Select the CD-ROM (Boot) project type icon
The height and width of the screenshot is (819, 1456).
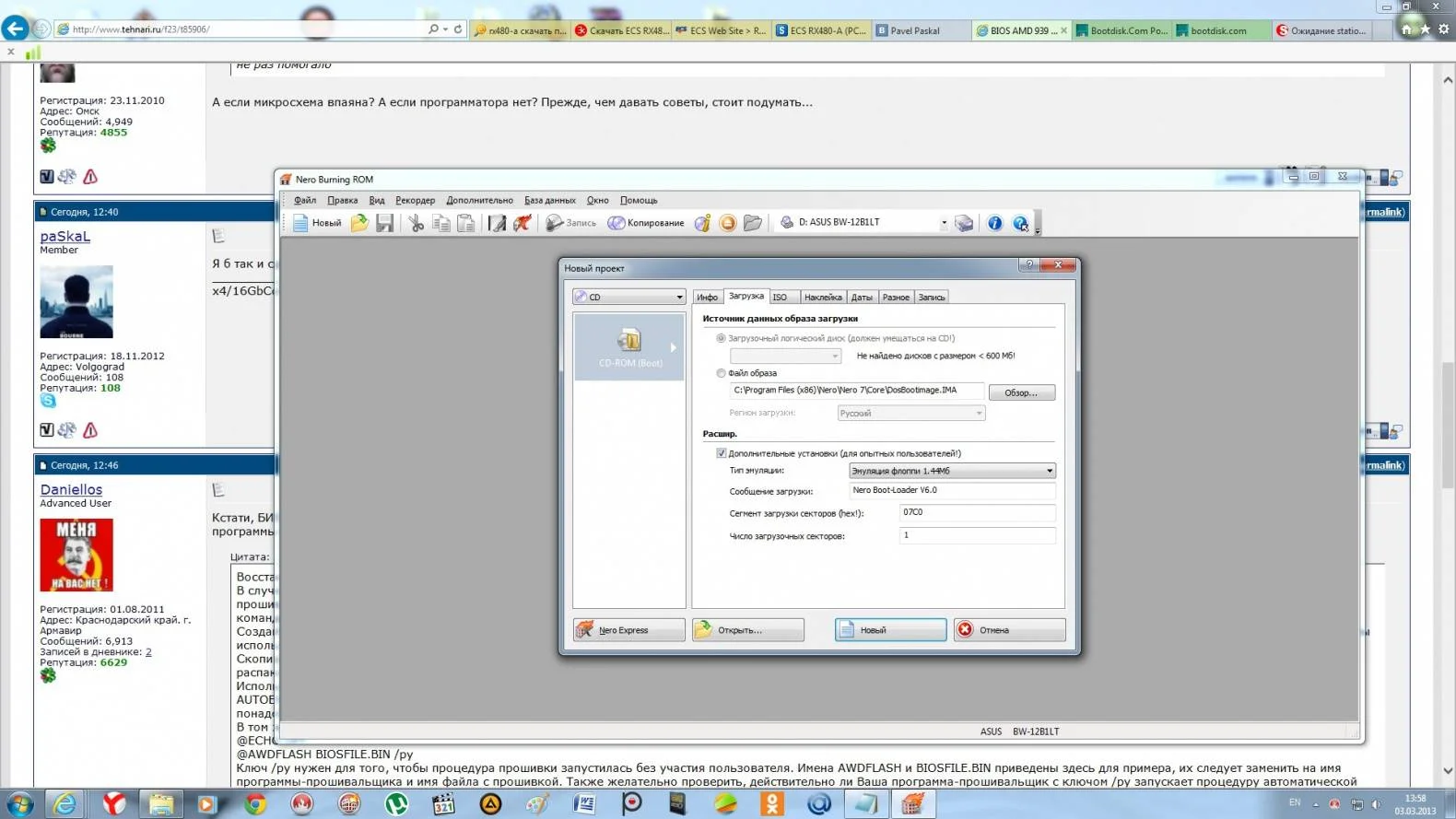pos(629,346)
